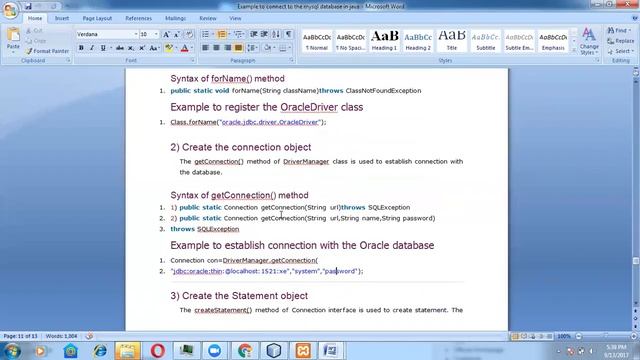This screenshot has width=640, height=360.
Task: Apply the Subtitle style
Action: (486, 41)
